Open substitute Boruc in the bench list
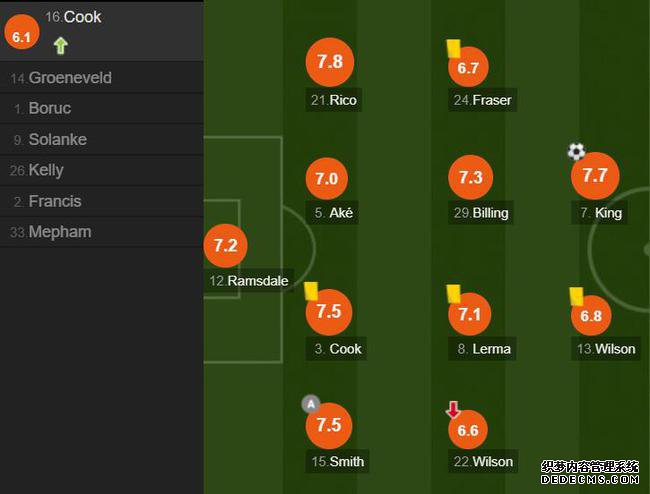 [102, 109]
